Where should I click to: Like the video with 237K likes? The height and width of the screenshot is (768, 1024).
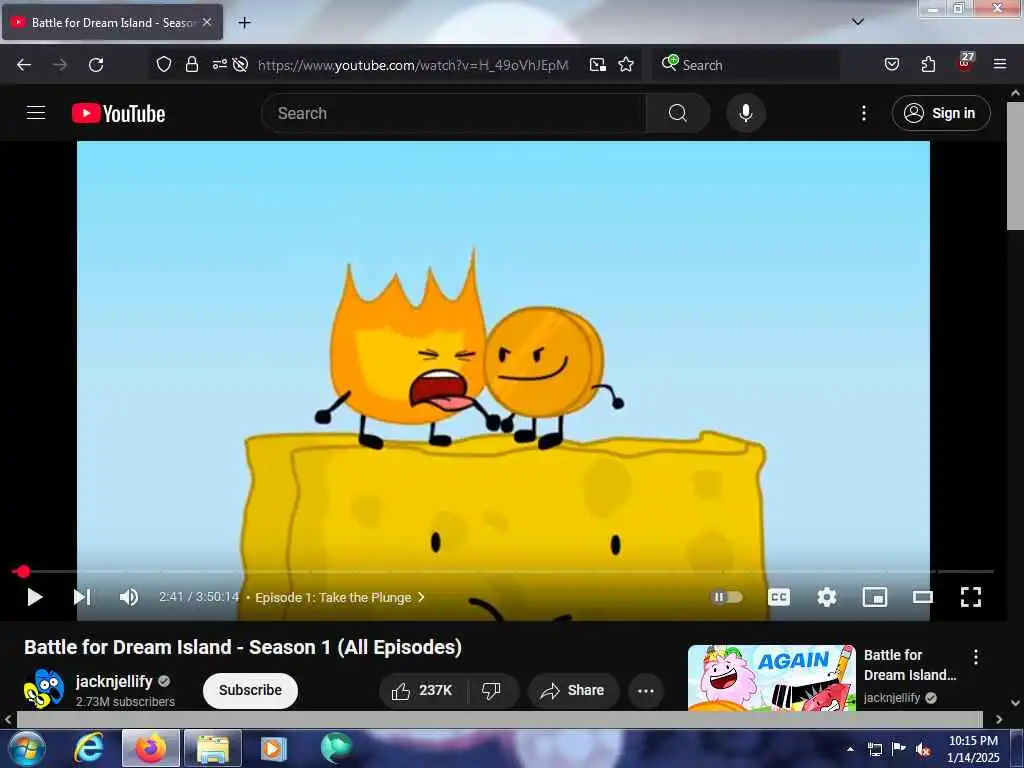click(x=423, y=690)
